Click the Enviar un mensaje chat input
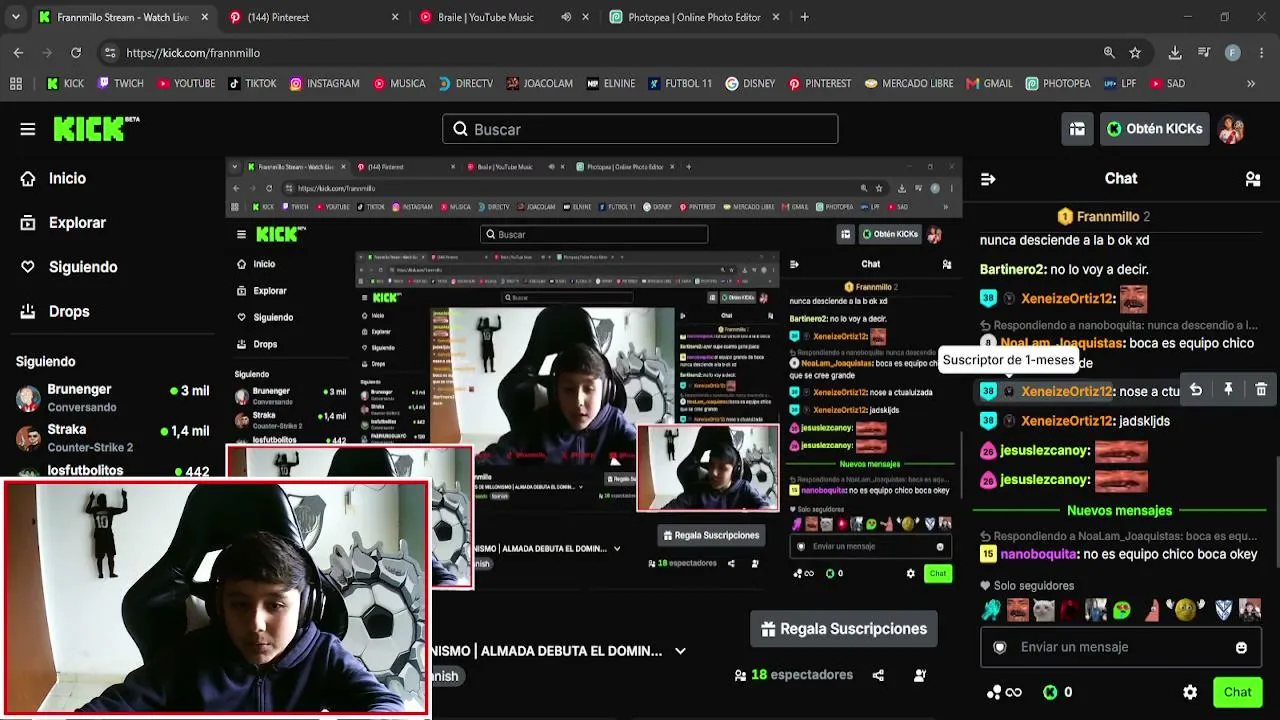 1120,647
